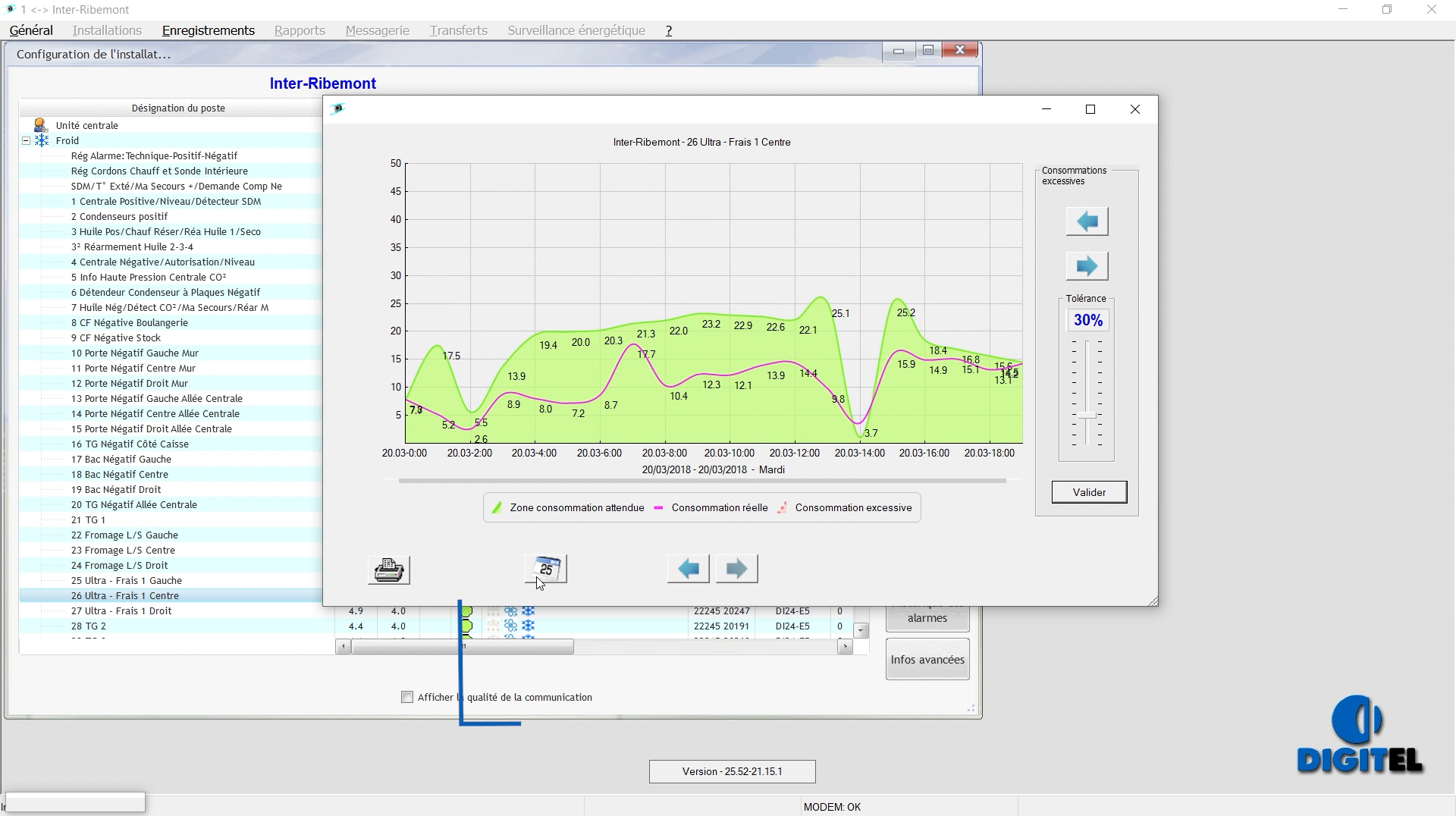Select 1 Centrale Positive/Niveau/Détecteur SDM
The height and width of the screenshot is (816, 1456).
coord(166,201)
